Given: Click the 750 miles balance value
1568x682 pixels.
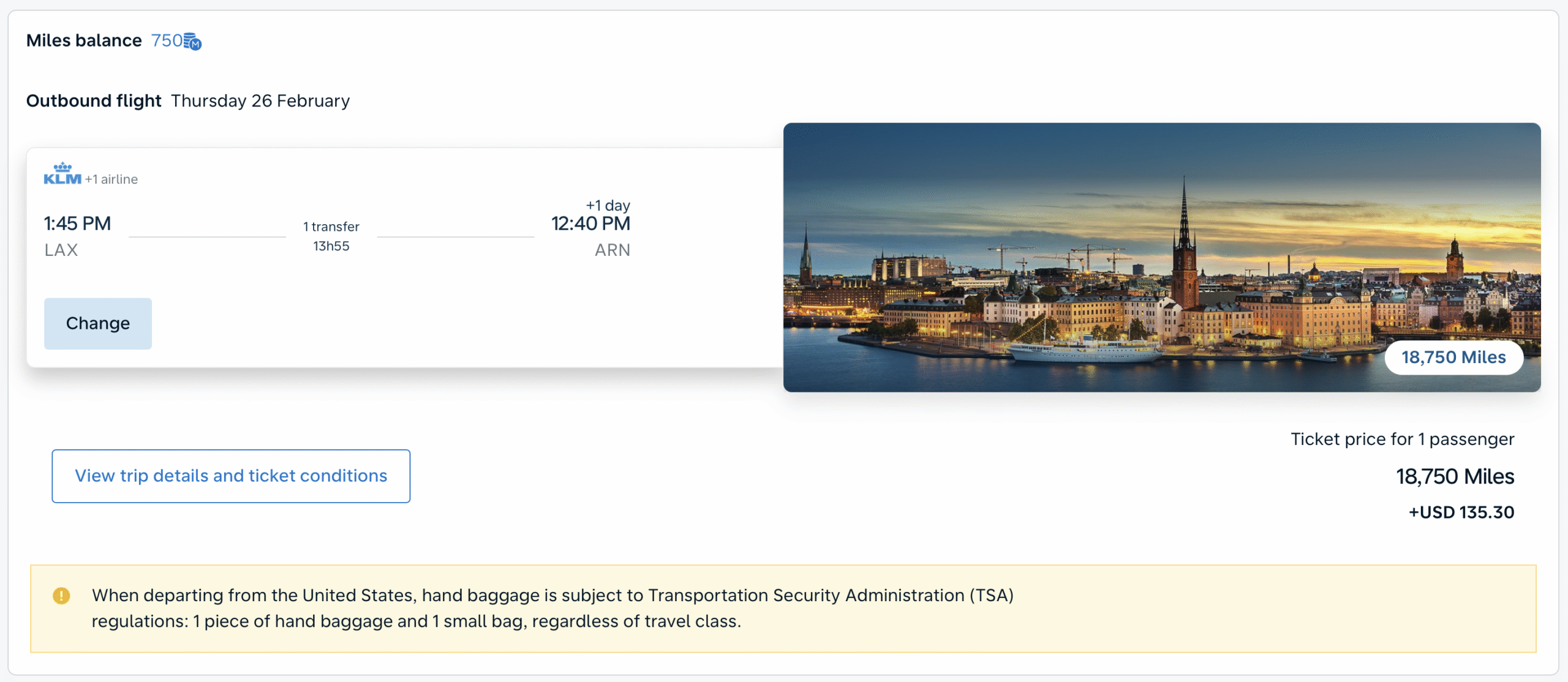Looking at the screenshot, I should click(167, 40).
